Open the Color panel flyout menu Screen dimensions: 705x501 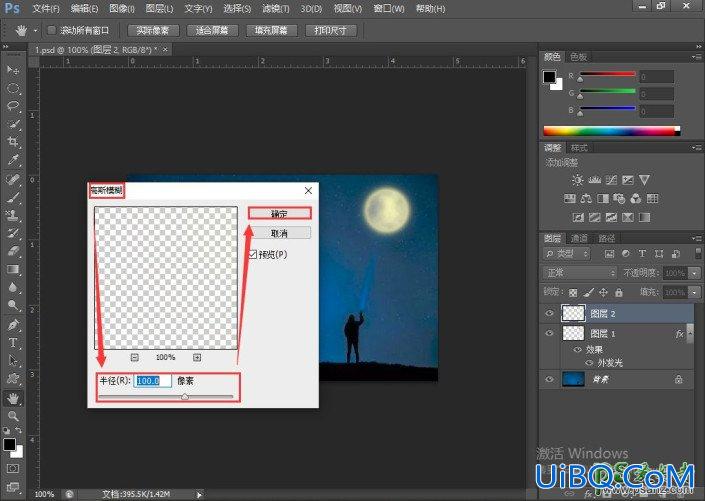[x=697, y=58]
